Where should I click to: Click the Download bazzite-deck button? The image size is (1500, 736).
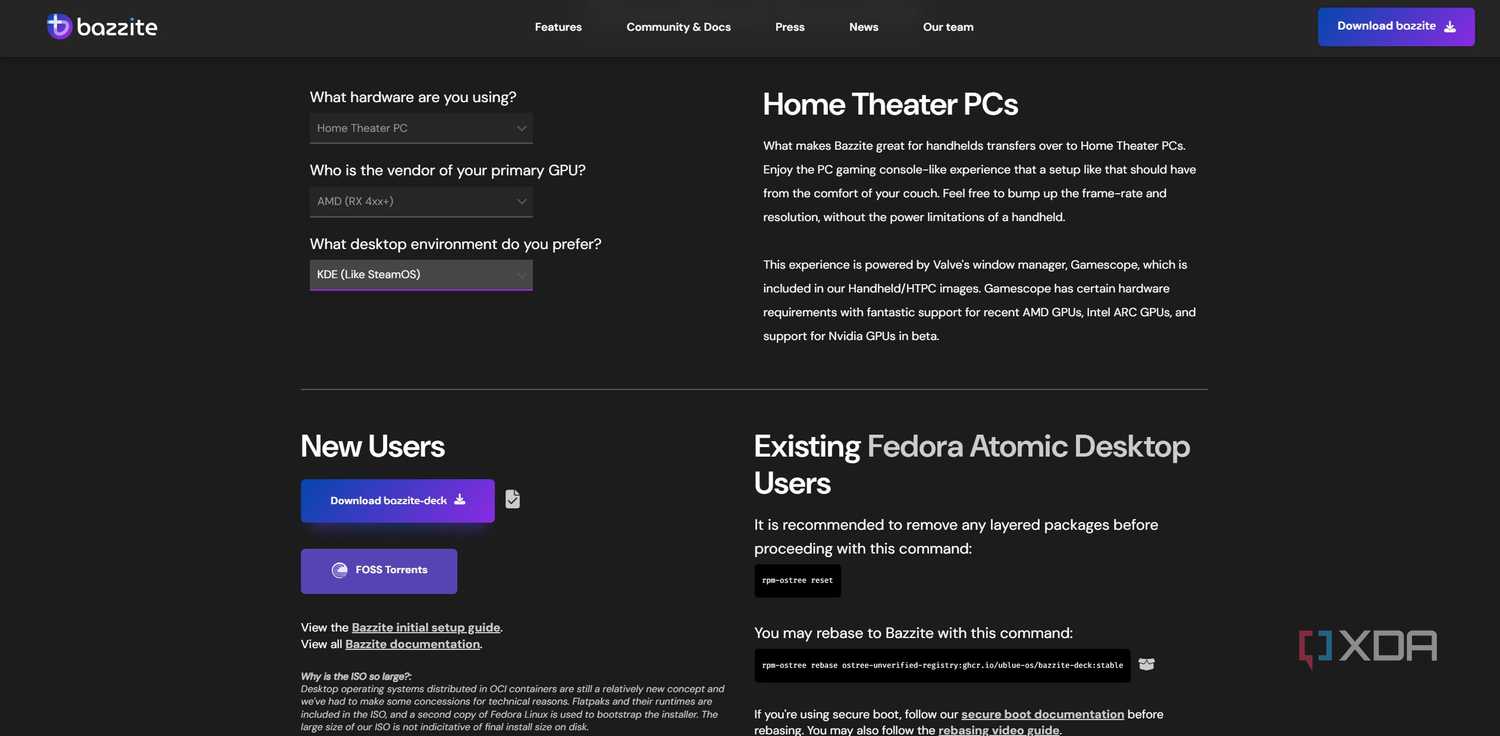coord(398,501)
